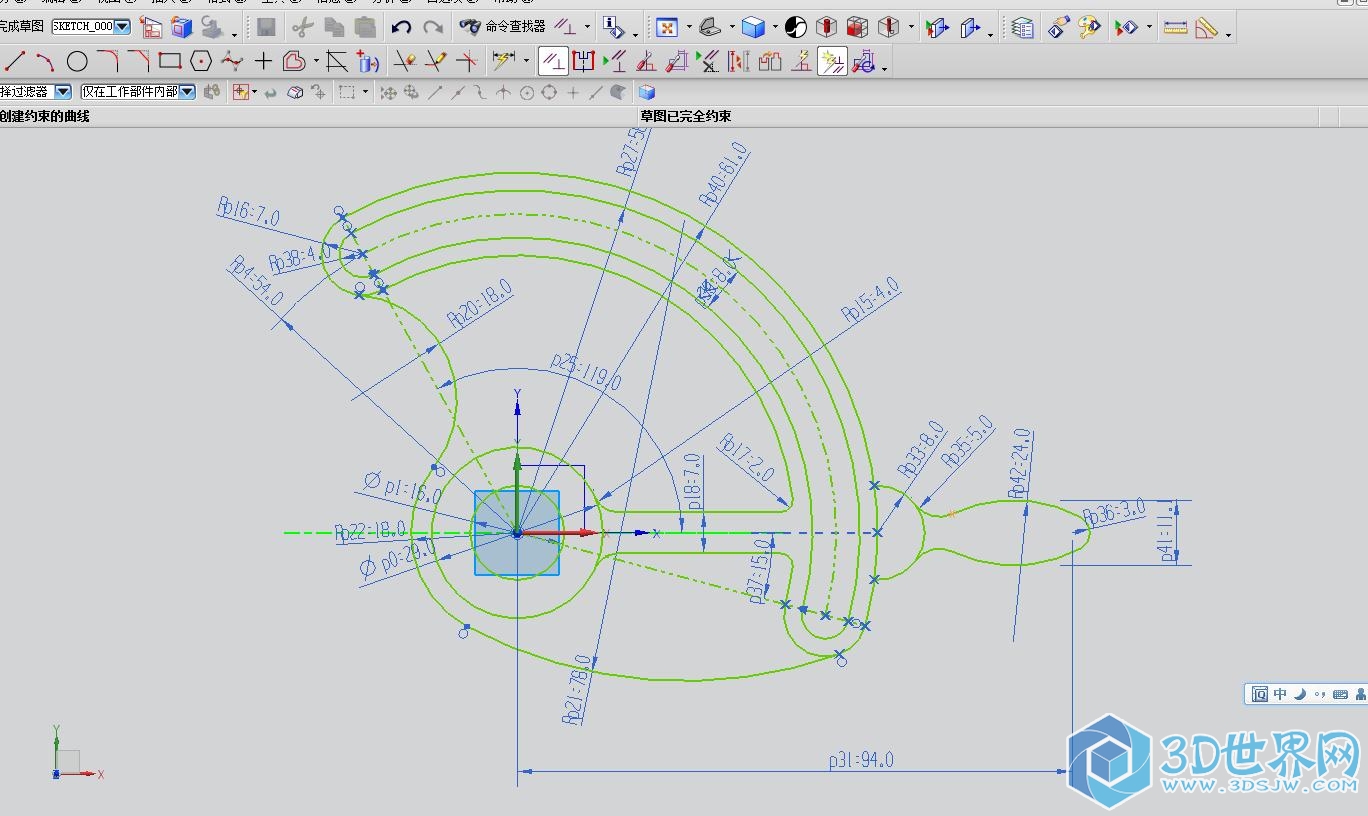Expand the Offset Curve dropdown arrow
The height and width of the screenshot is (816, 1368).
[316, 61]
